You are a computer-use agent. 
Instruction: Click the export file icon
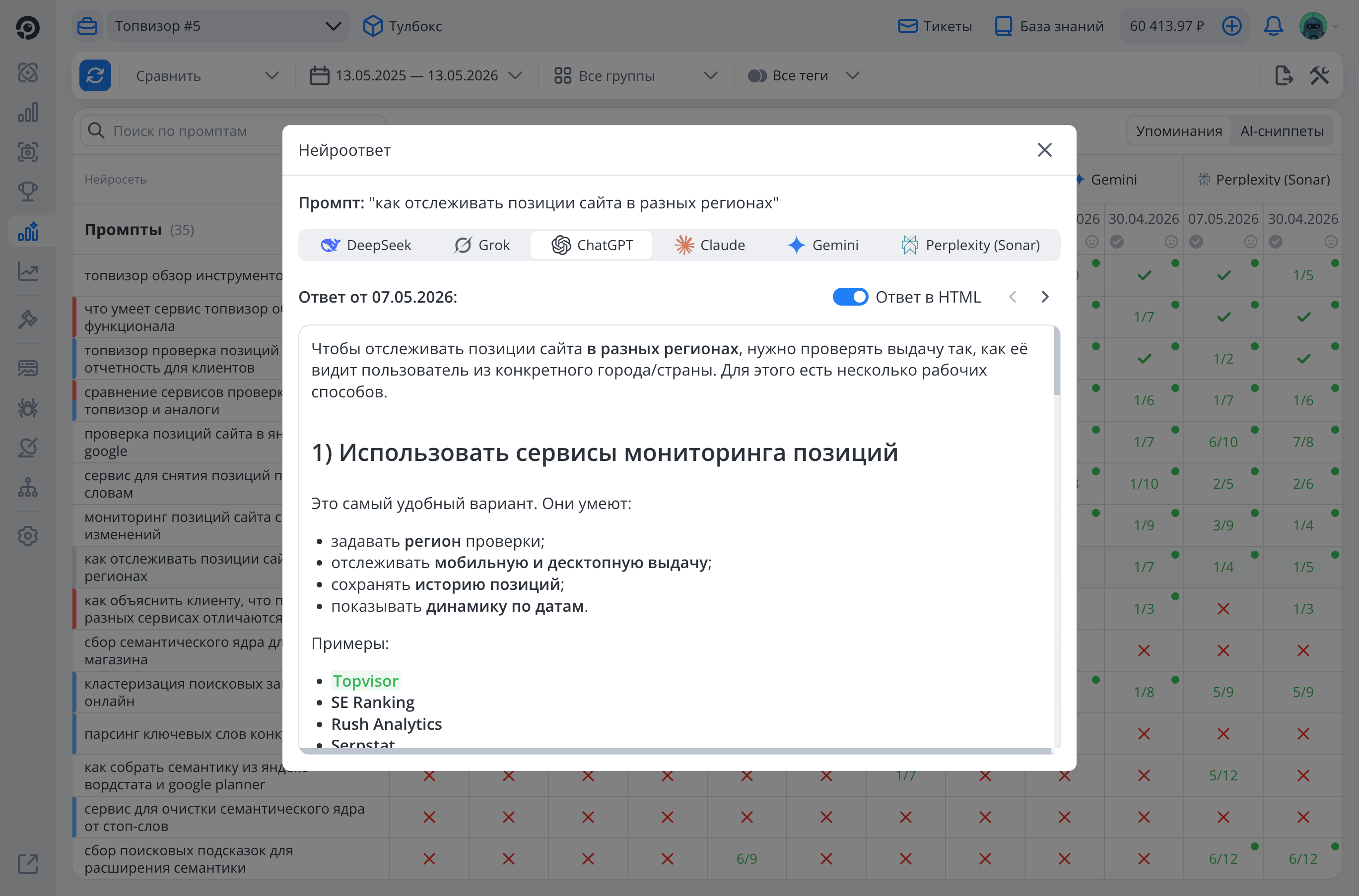1283,75
